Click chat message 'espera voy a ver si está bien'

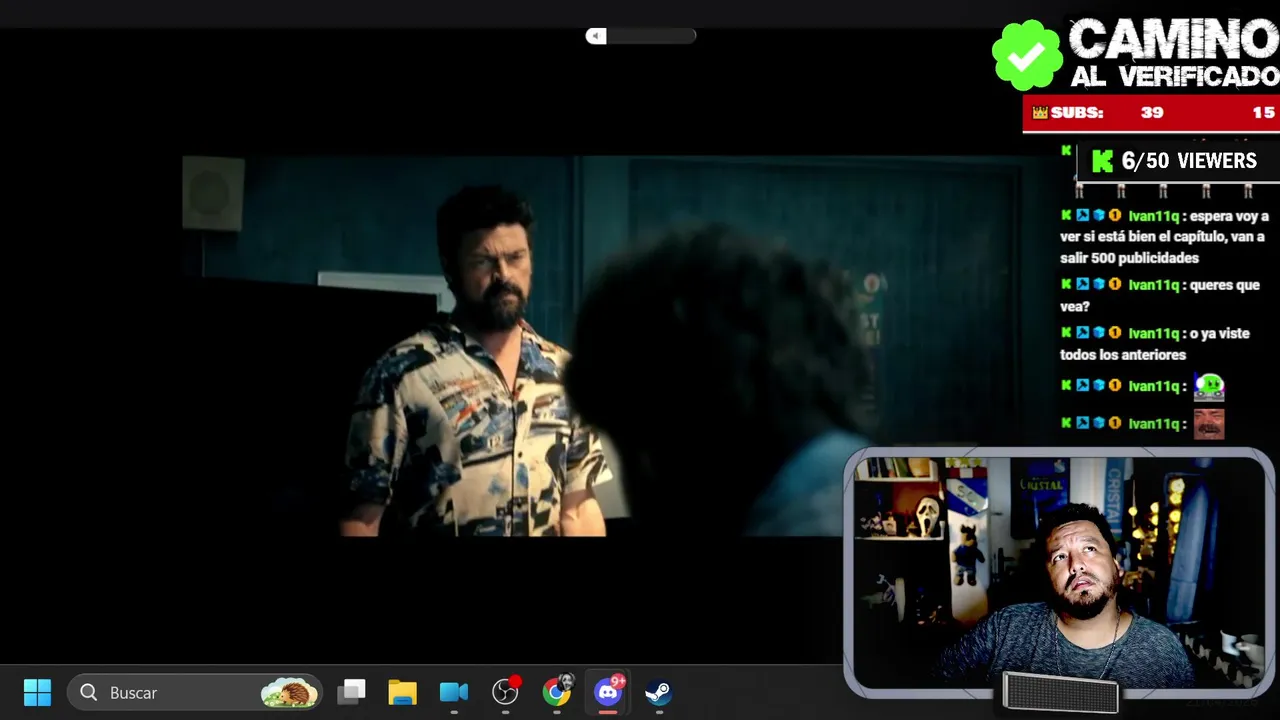tap(1164, 237)
